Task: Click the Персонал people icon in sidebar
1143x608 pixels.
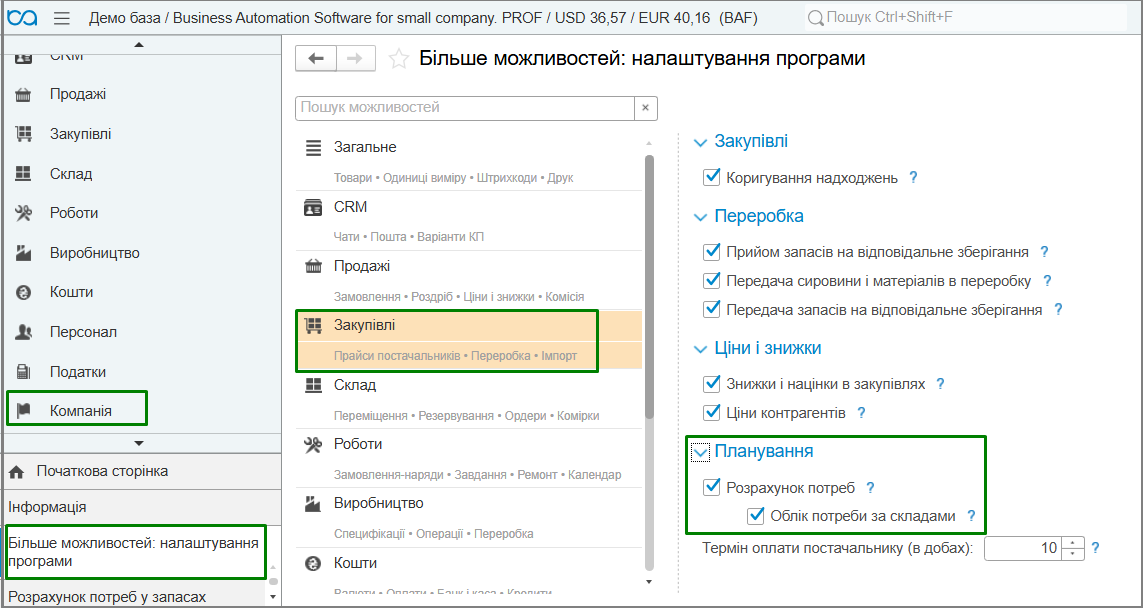Action: (x=23, y=332)
